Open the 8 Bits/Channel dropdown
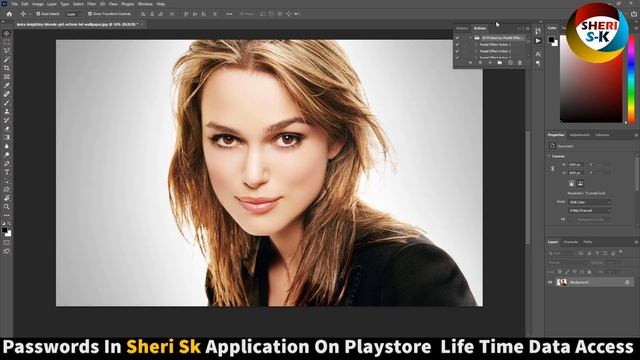Image resolution: width=640 pixels, height=360 pixels. [590, 211]
